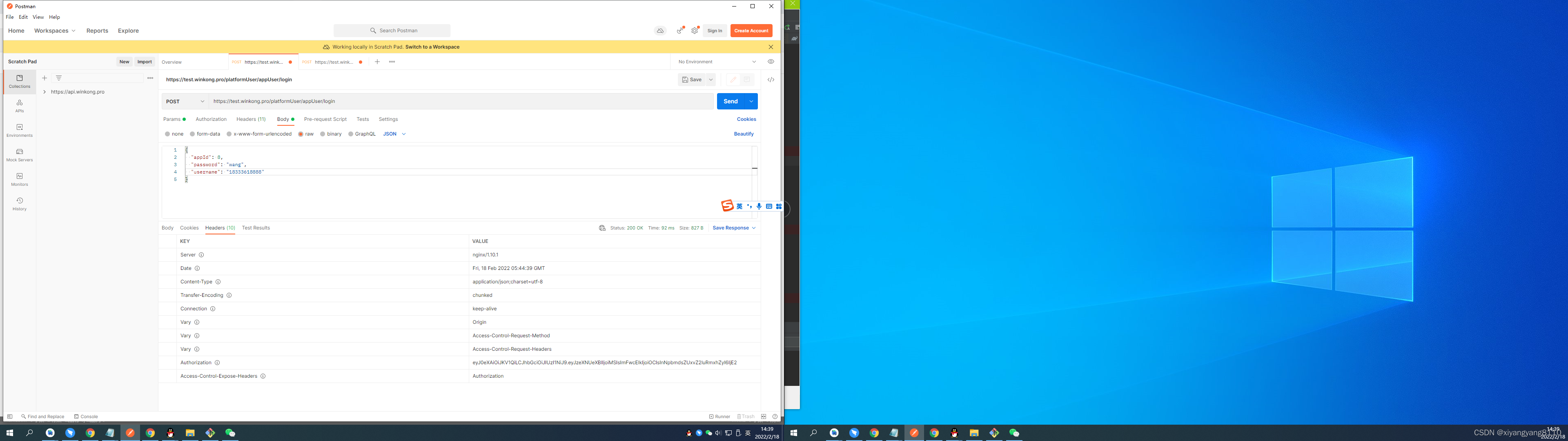Open the Collections sidebar panel
1568x441 pixels.
(20, 81)
